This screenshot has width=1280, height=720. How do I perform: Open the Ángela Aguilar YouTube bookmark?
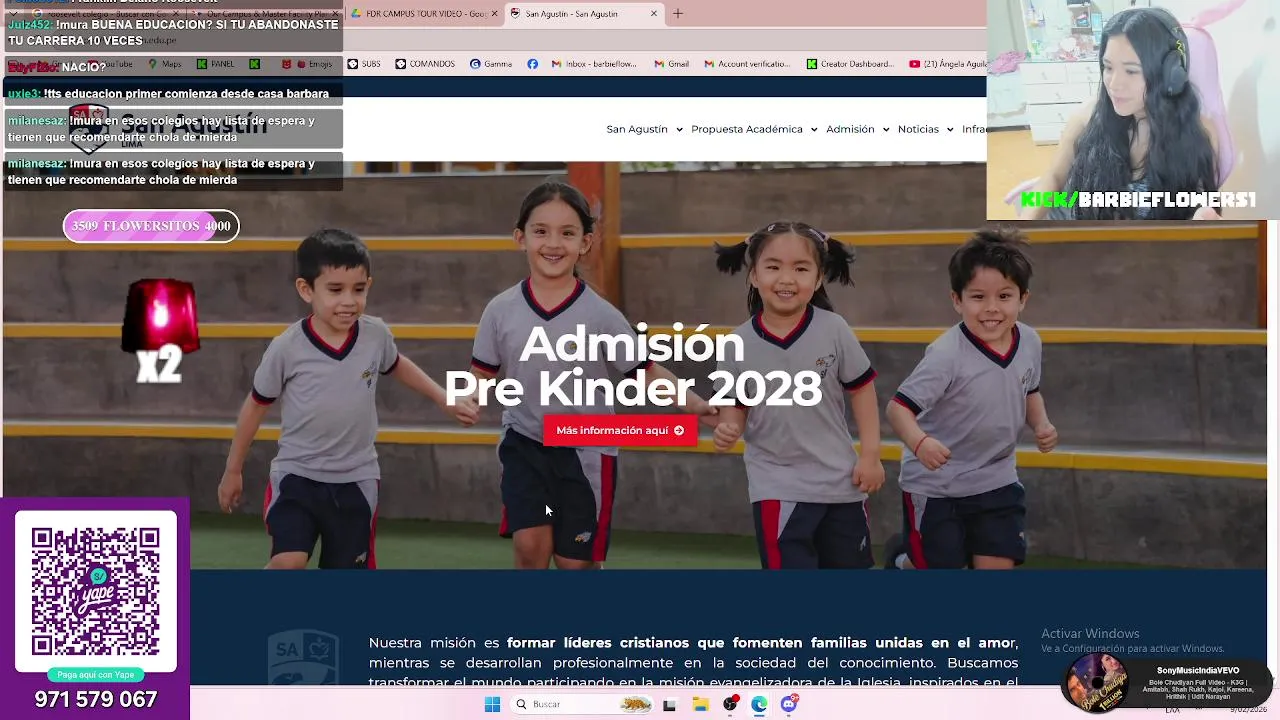948,64
